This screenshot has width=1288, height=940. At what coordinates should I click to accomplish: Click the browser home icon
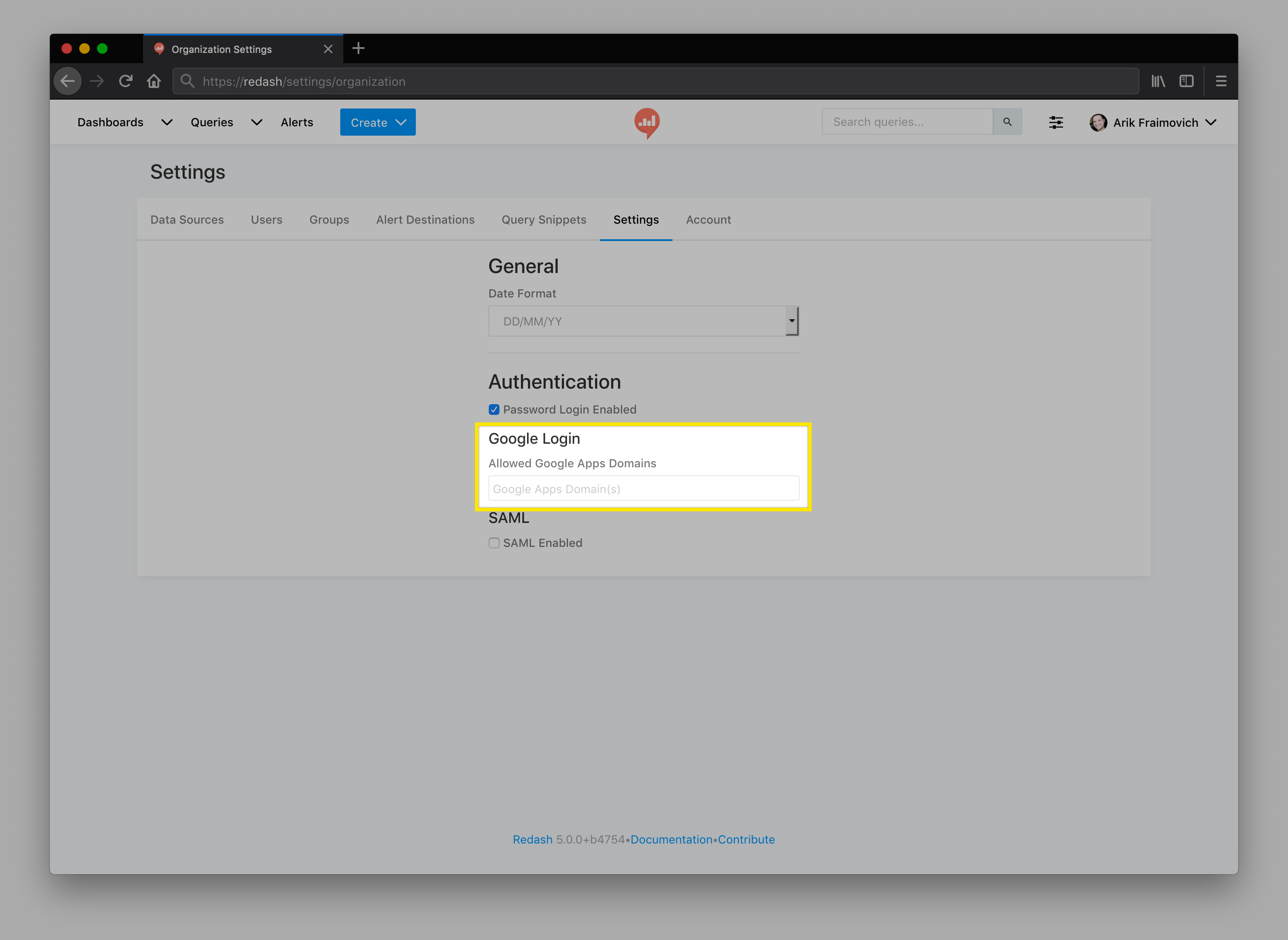154,81
